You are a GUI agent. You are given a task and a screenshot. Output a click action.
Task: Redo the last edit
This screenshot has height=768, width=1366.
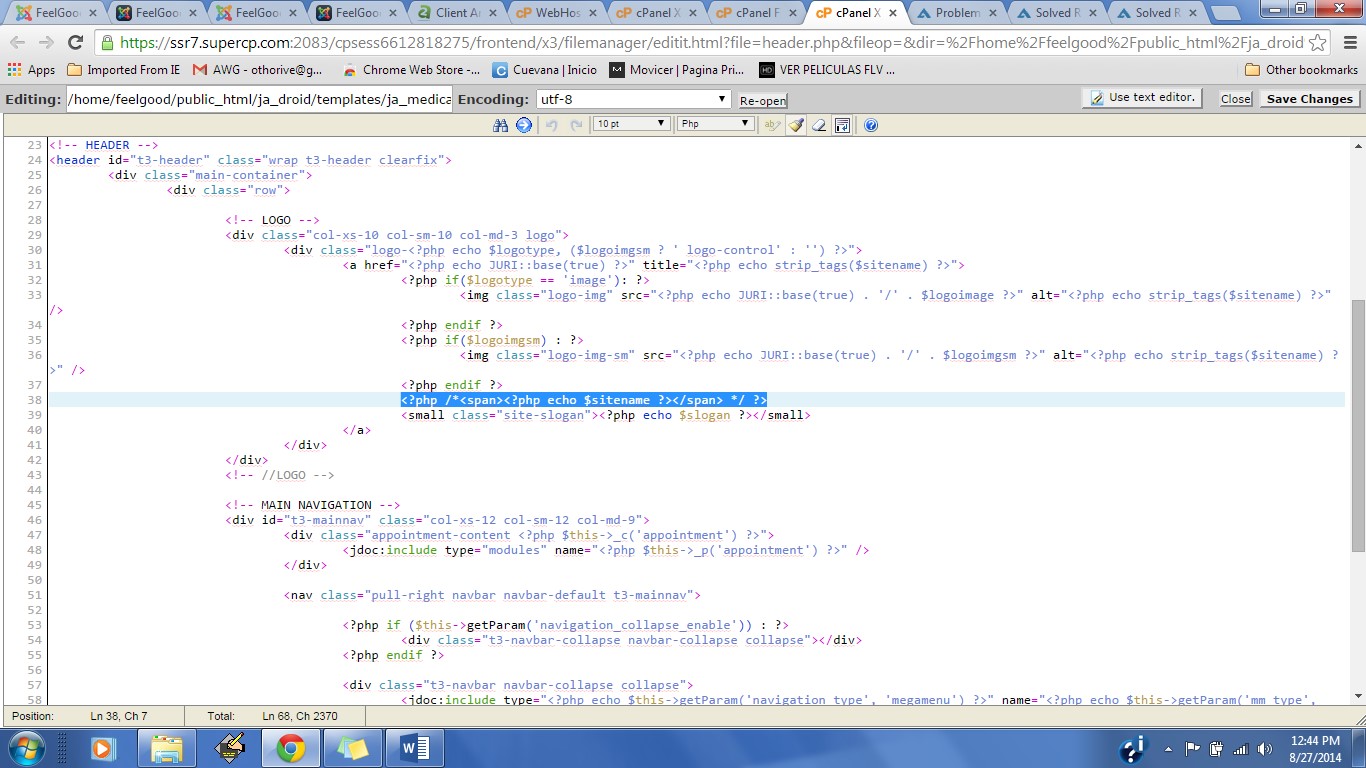coord(576,125)
